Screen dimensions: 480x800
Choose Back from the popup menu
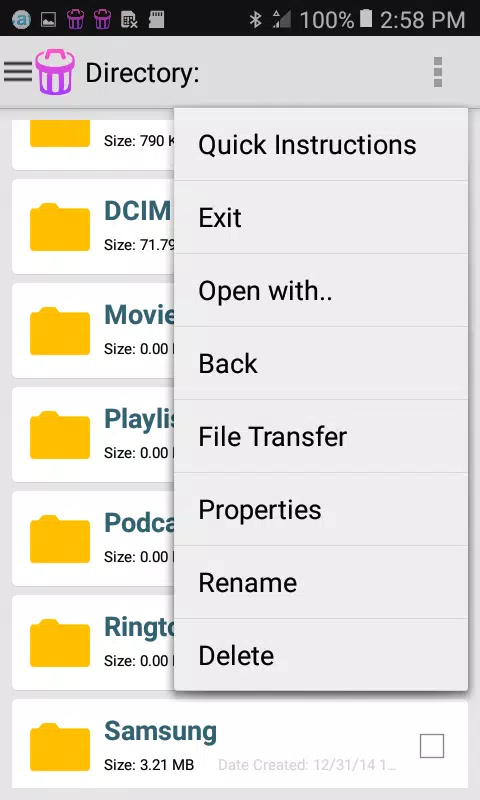(x=321, y=363)
